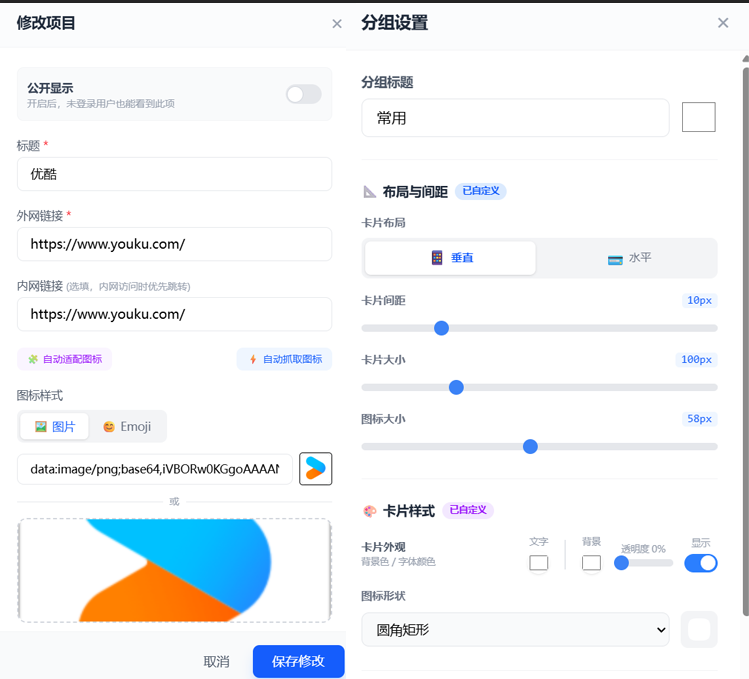This screenshot has height=679, width=749.
Task: Click the 布局与间距 ruler icon
Action: coord(369,192)
